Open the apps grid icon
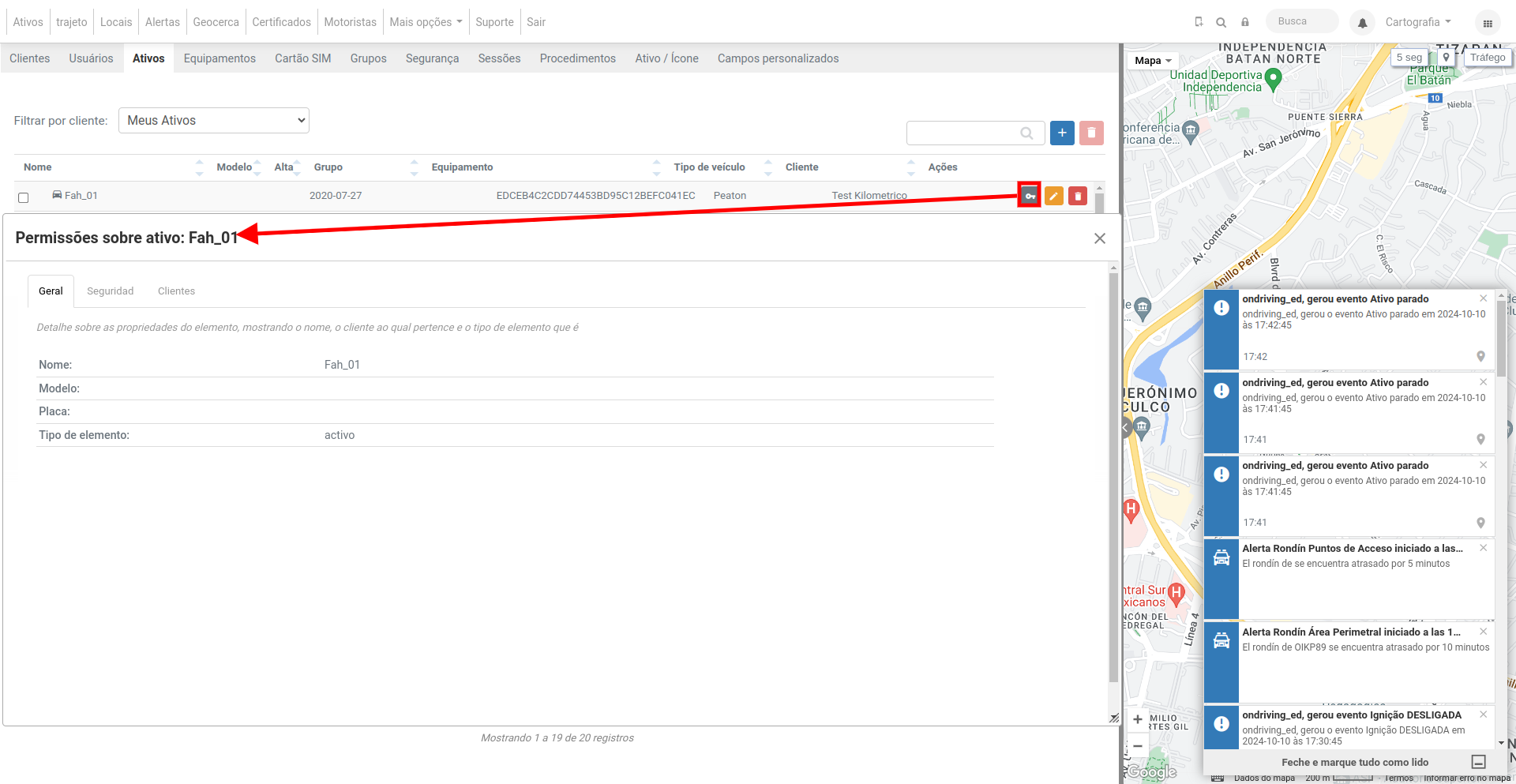This screenshot has width=1516, height=784. coord(1488,23)
